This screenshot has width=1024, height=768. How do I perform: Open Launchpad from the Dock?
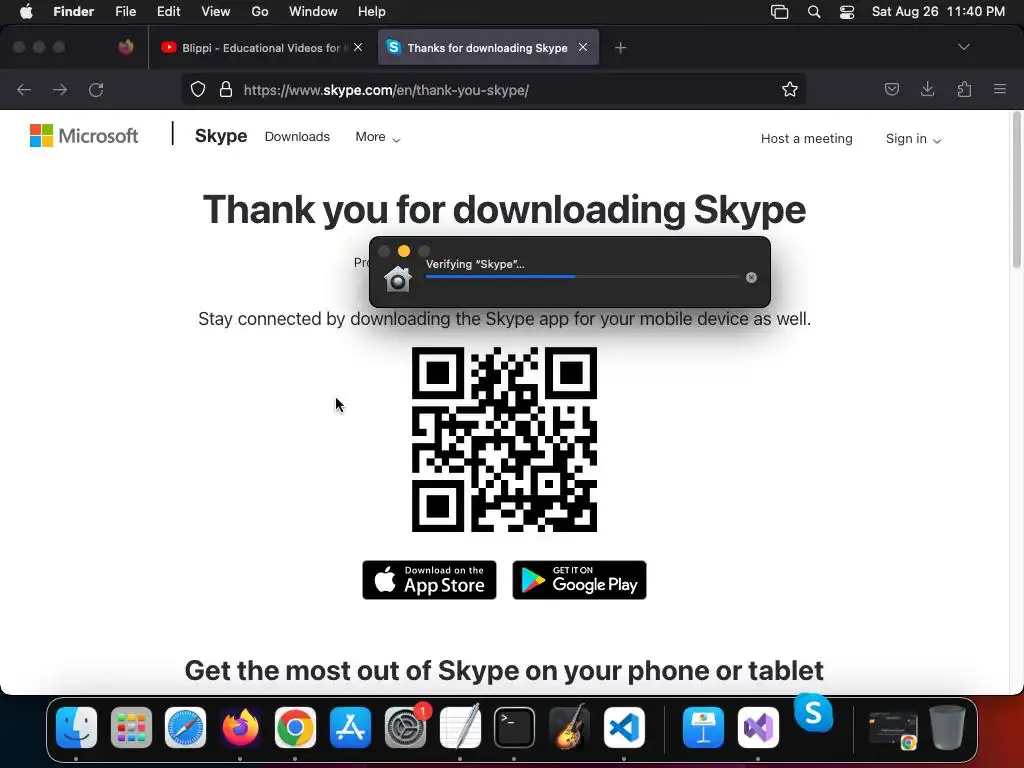tap(131, 728)
